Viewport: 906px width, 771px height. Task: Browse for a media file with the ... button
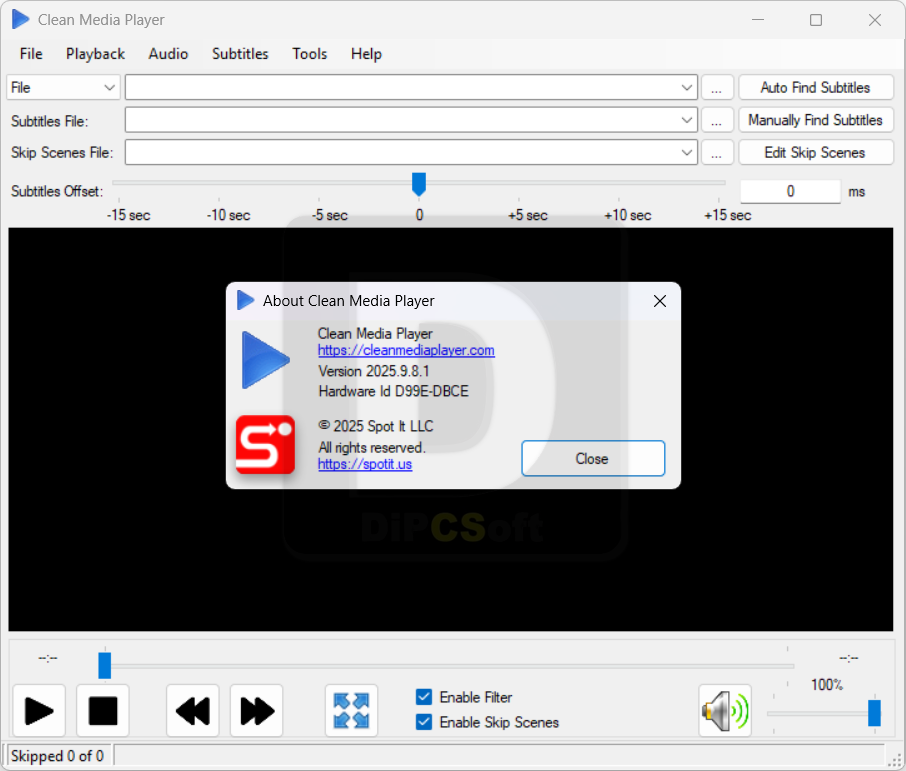coord(717,87)
